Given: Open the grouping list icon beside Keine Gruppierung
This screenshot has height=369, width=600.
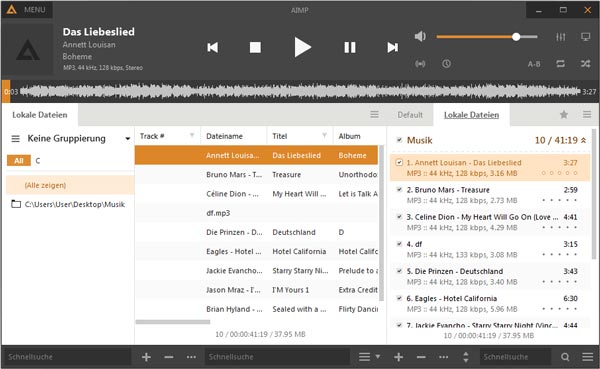Looking at the screenshot, I should pyautogui.click(x=15, y=139).
